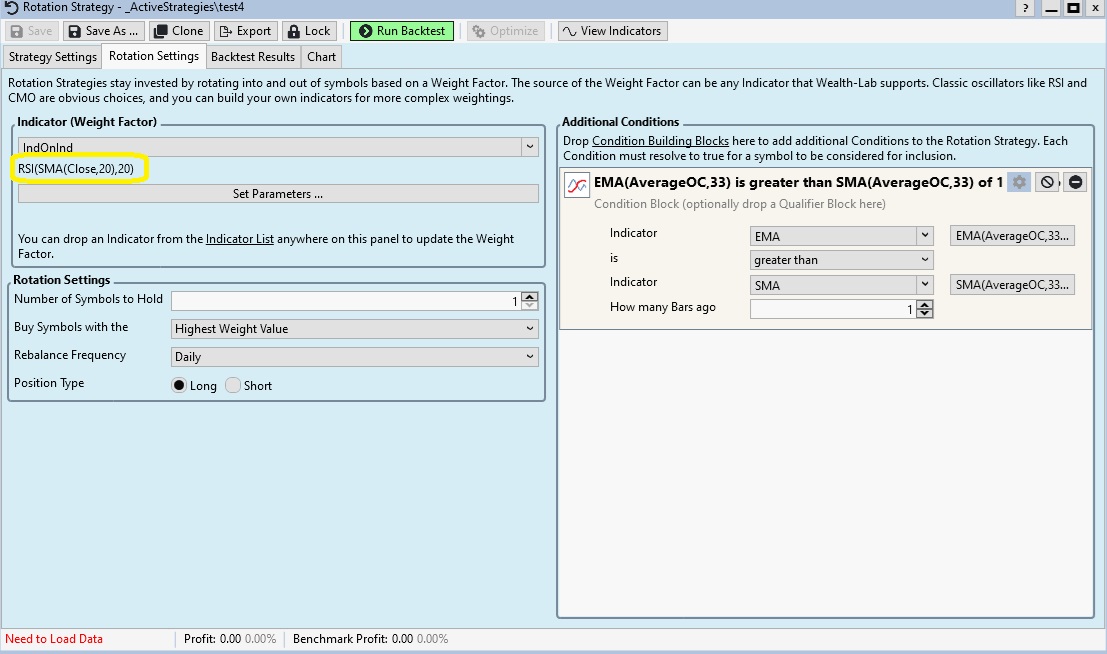The image size is (1107, 654).
Task: Lock the strategy
Action: coord(308,31)
